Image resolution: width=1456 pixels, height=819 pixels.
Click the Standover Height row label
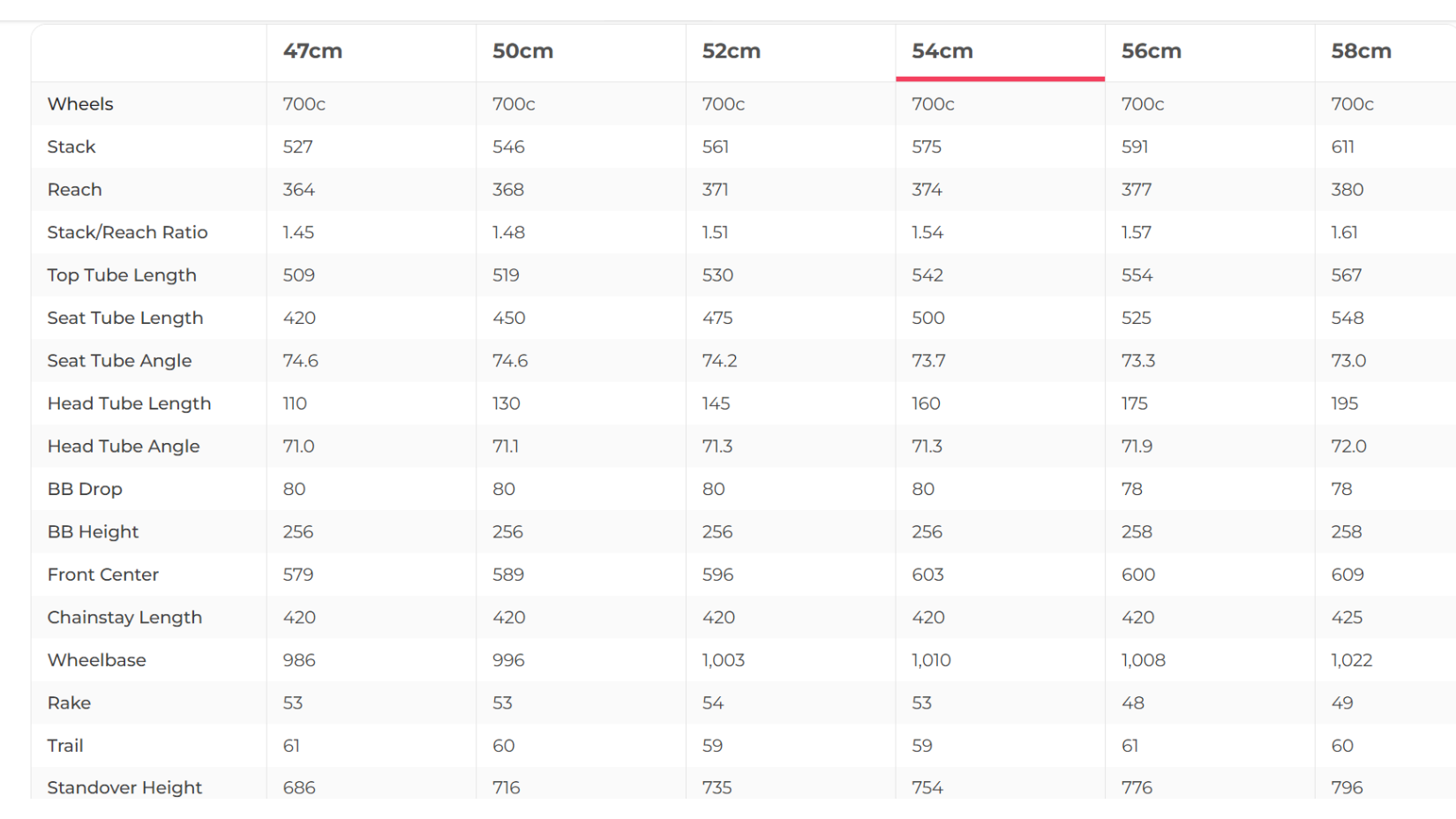point(124,787)
